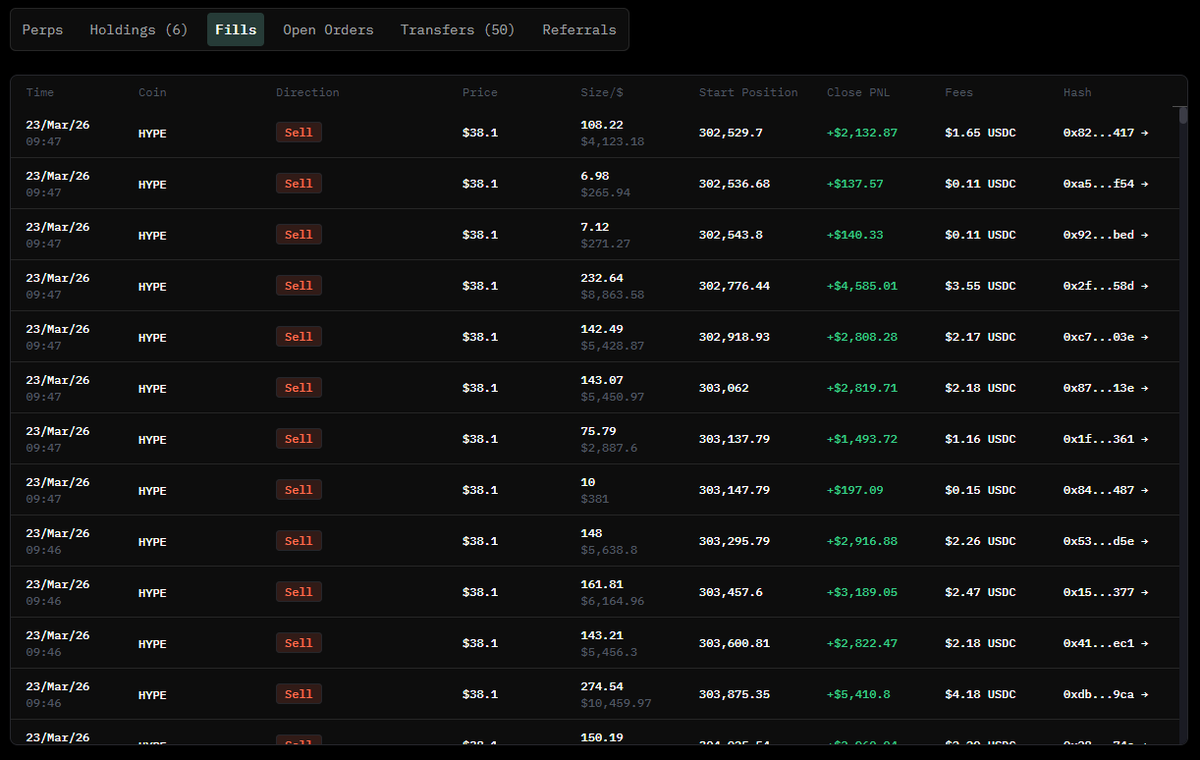Click PNL value +$2,132.87
The image size is (1200, 760).
pyautogui.click(x=862, y=133)
